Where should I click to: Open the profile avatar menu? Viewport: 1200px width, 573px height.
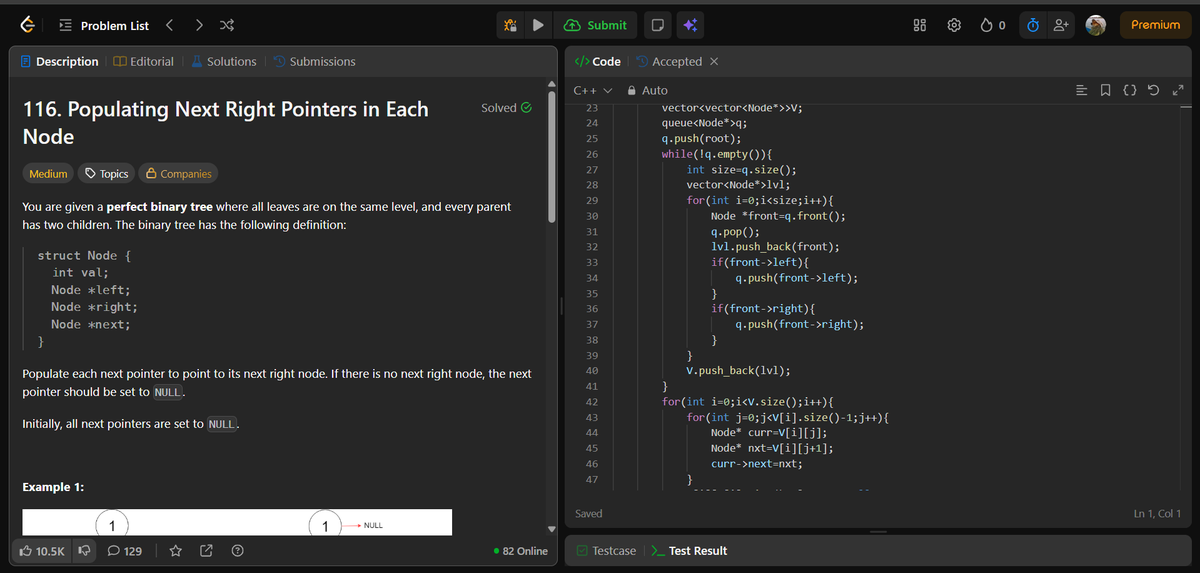tap(1096, 25)
